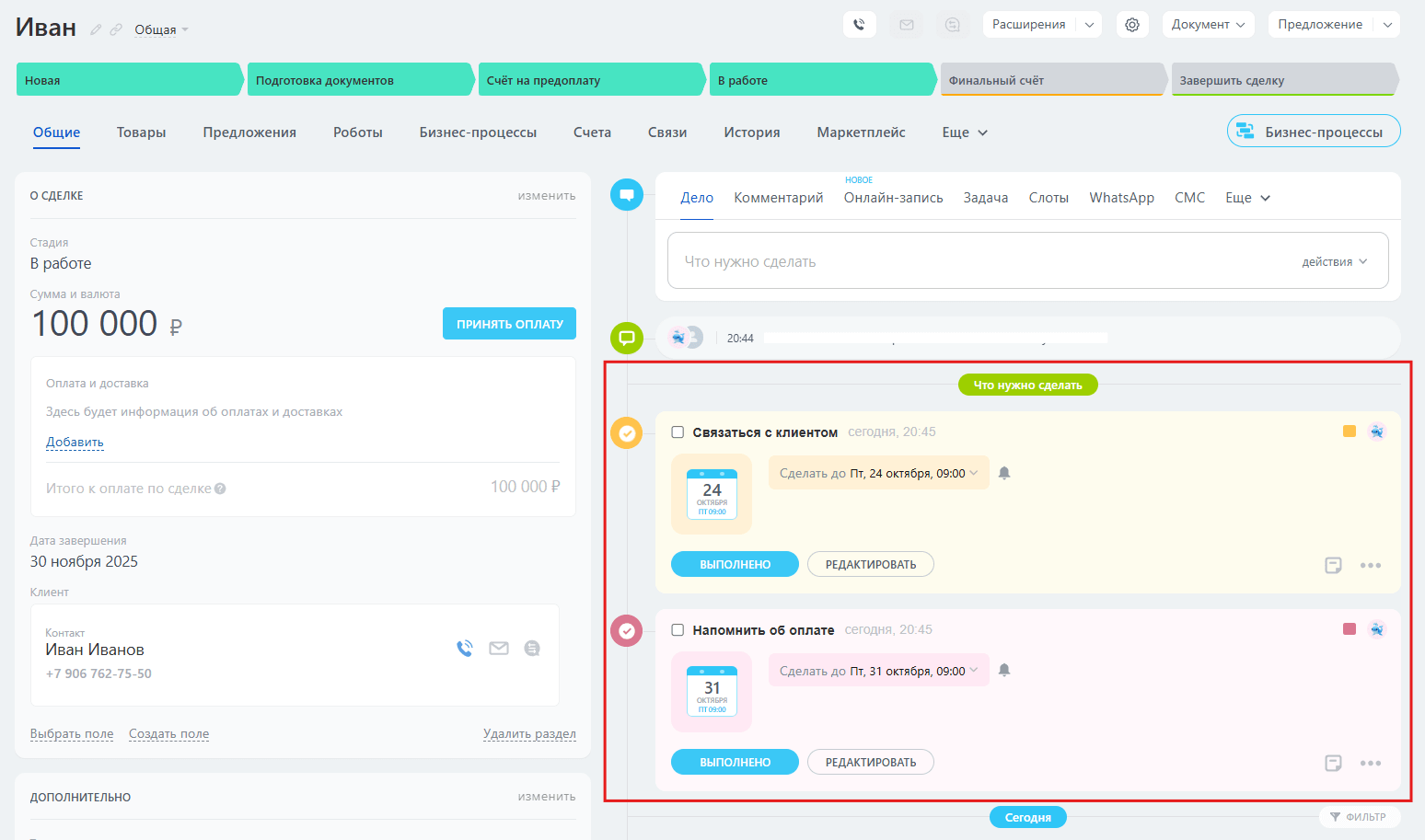Open note icon on Напомнить об оплате task
The width and height of the screenshot is (1425, 840).
pyautogui.click(x=1332, y=763)
